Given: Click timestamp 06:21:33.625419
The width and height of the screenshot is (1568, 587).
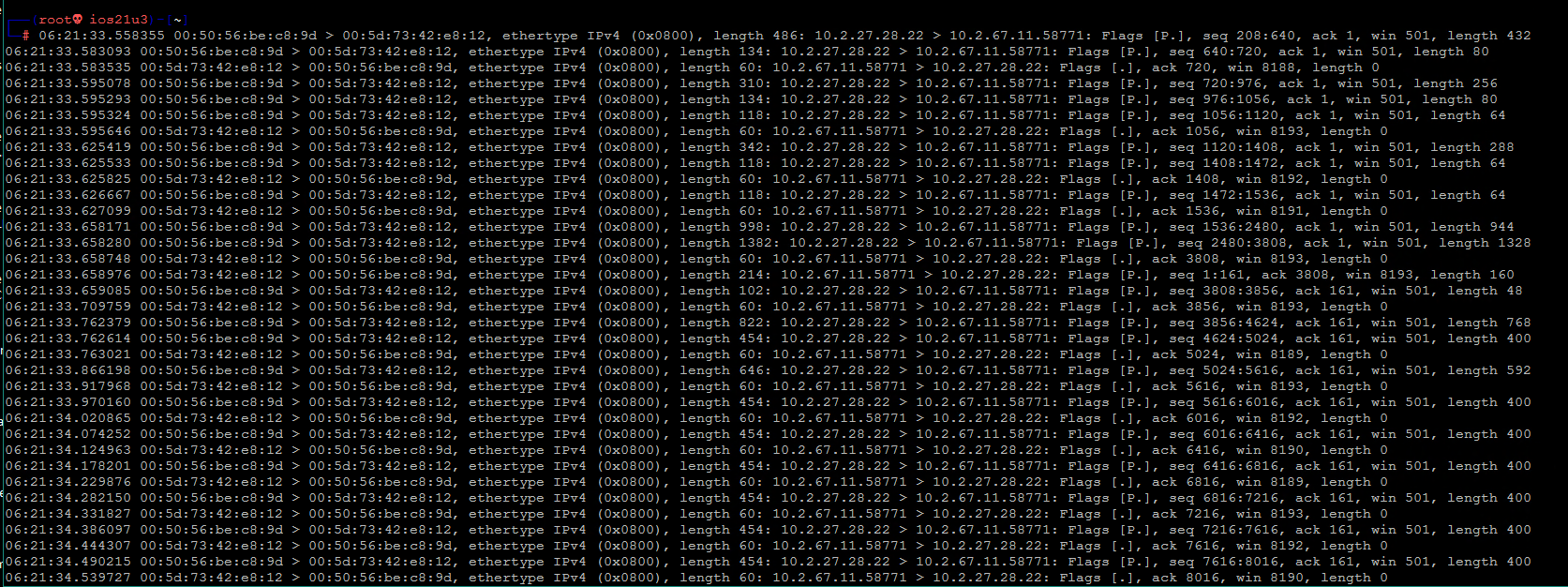Looking at the screenshot, I should click(x=67, y=147).
